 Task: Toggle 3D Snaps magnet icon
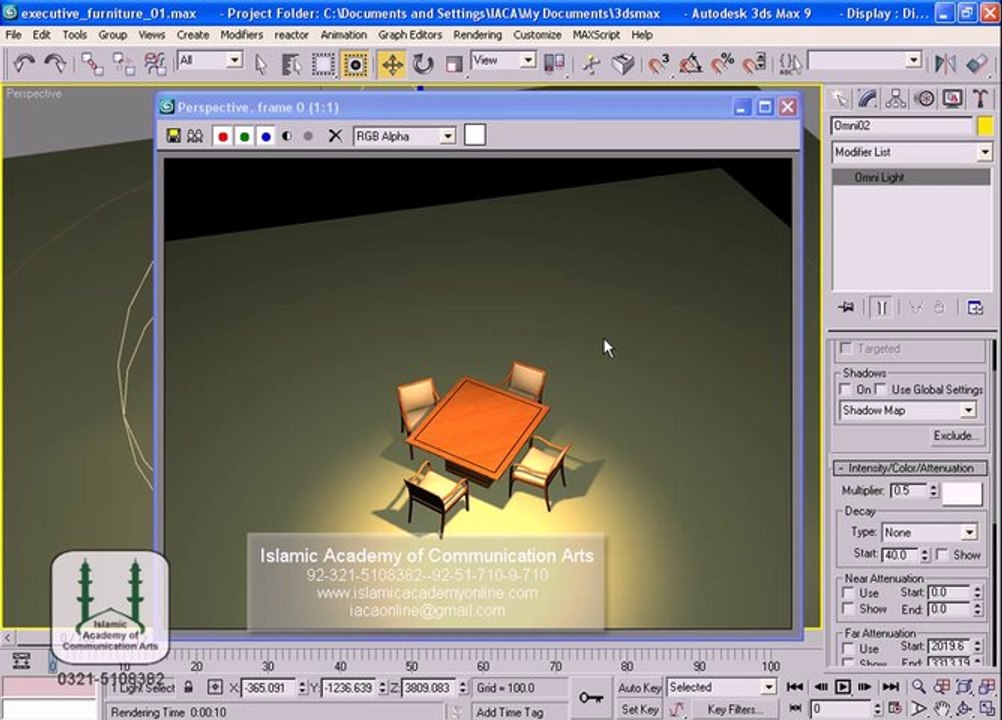658,64
